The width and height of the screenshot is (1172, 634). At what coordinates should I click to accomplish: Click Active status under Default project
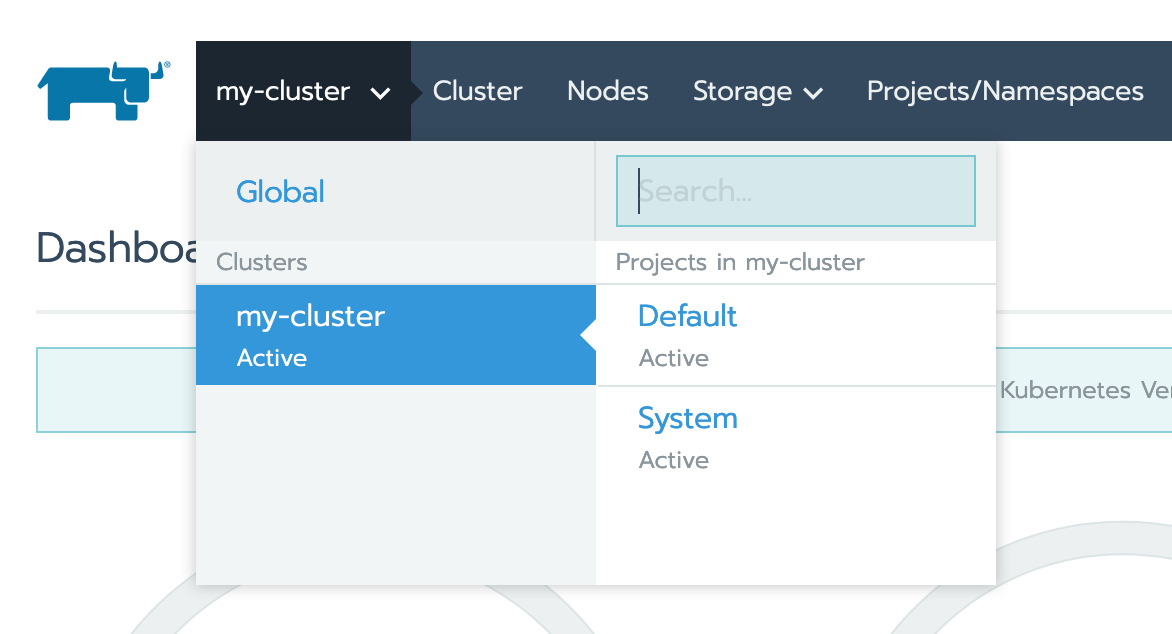pos(674,358)
